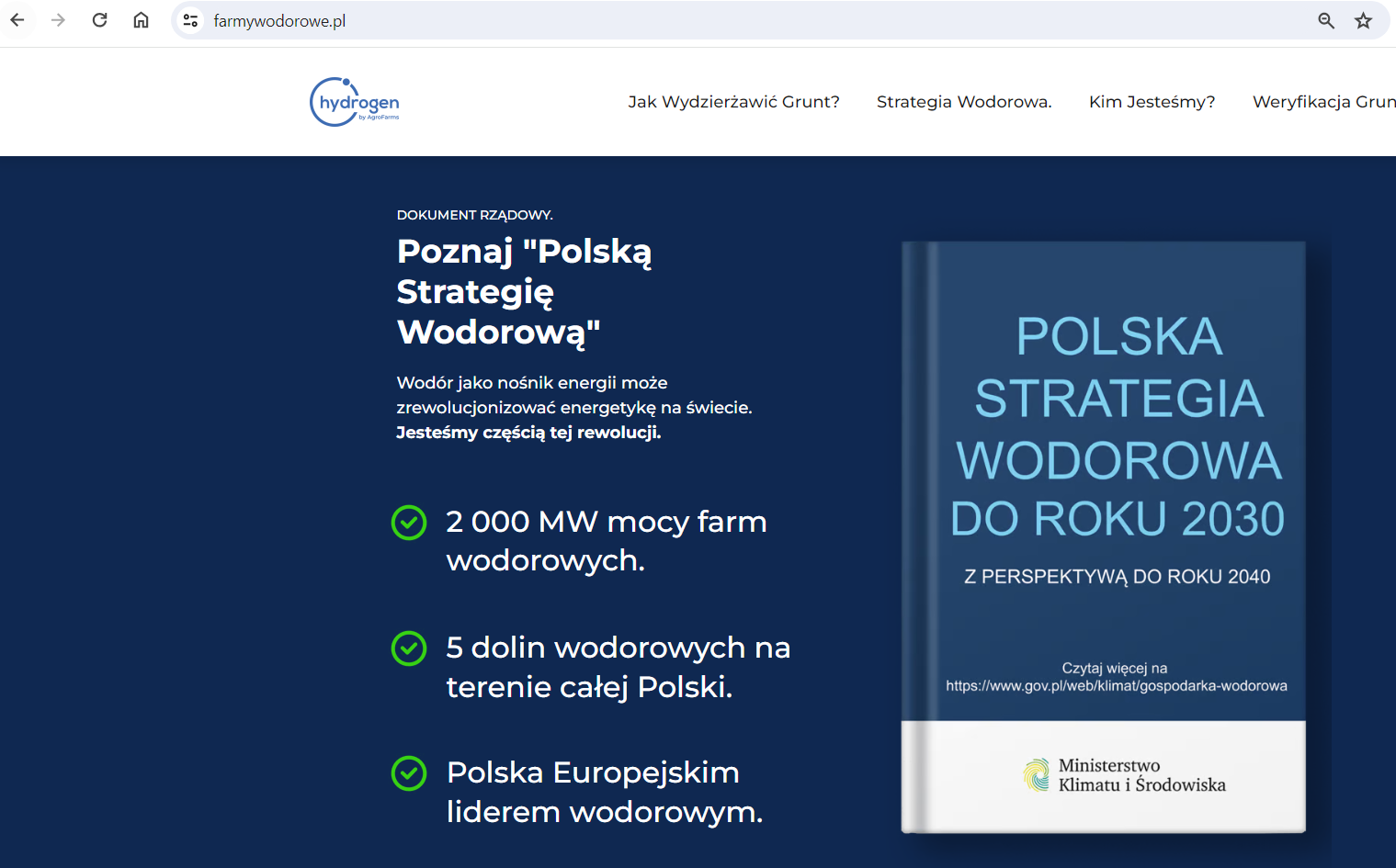Click the Polska Strategia Wodorowa book cover
The height and width of the screenshot is (868, 1396).
1104,537
